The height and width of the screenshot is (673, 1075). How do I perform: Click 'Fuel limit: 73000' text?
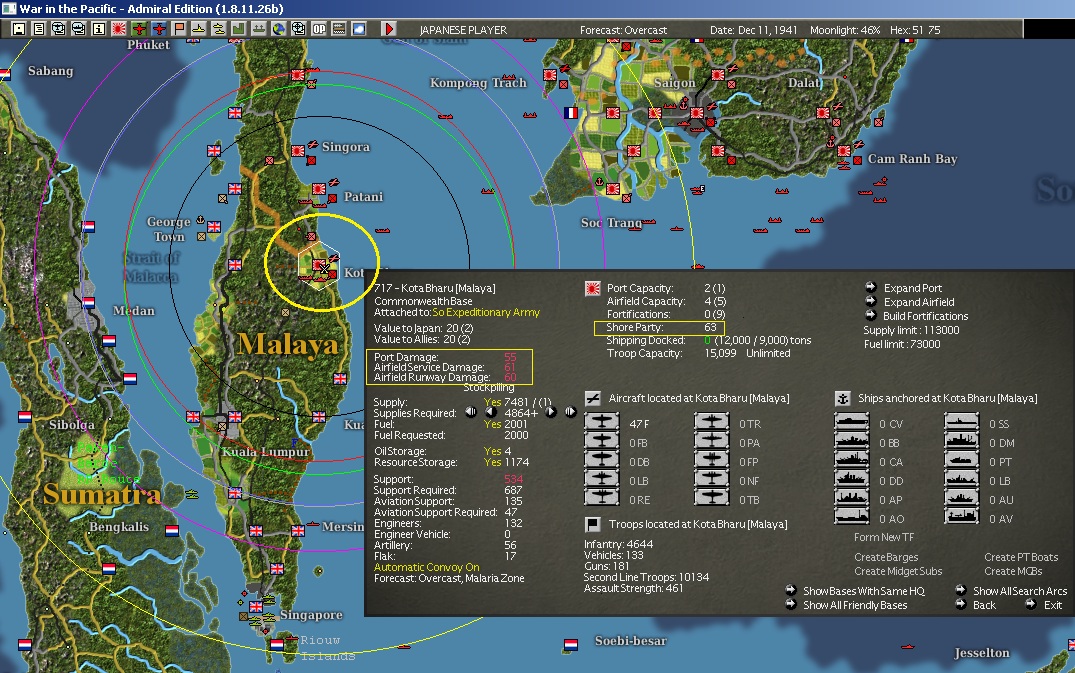[x=902, y=344]
